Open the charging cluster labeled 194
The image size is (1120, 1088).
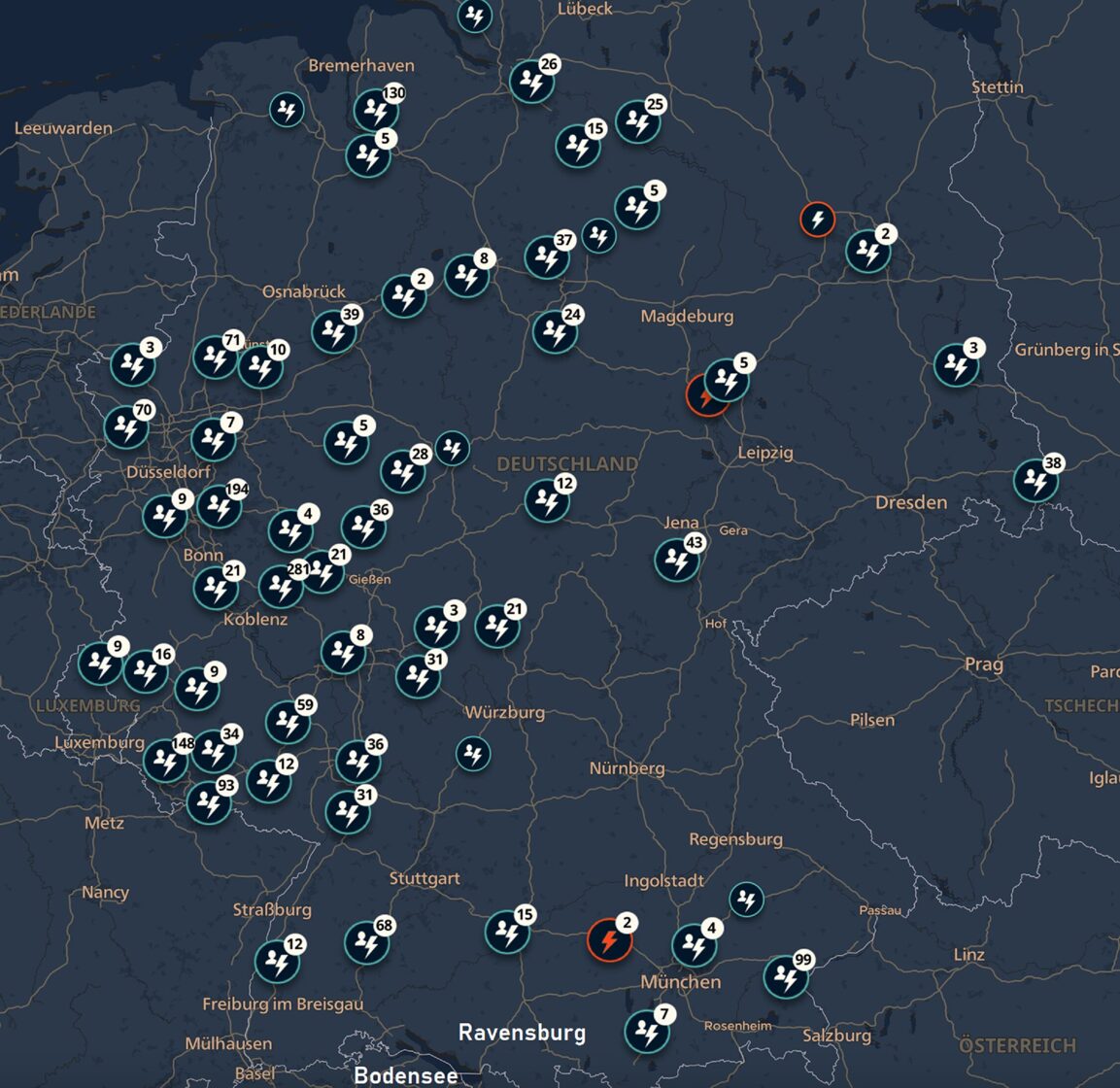tap(220, 506)
